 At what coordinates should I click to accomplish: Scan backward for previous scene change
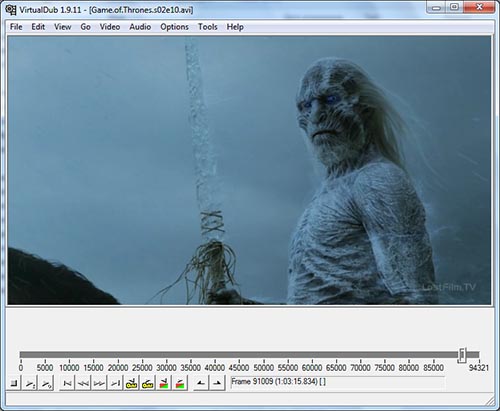tap(164, 383)
